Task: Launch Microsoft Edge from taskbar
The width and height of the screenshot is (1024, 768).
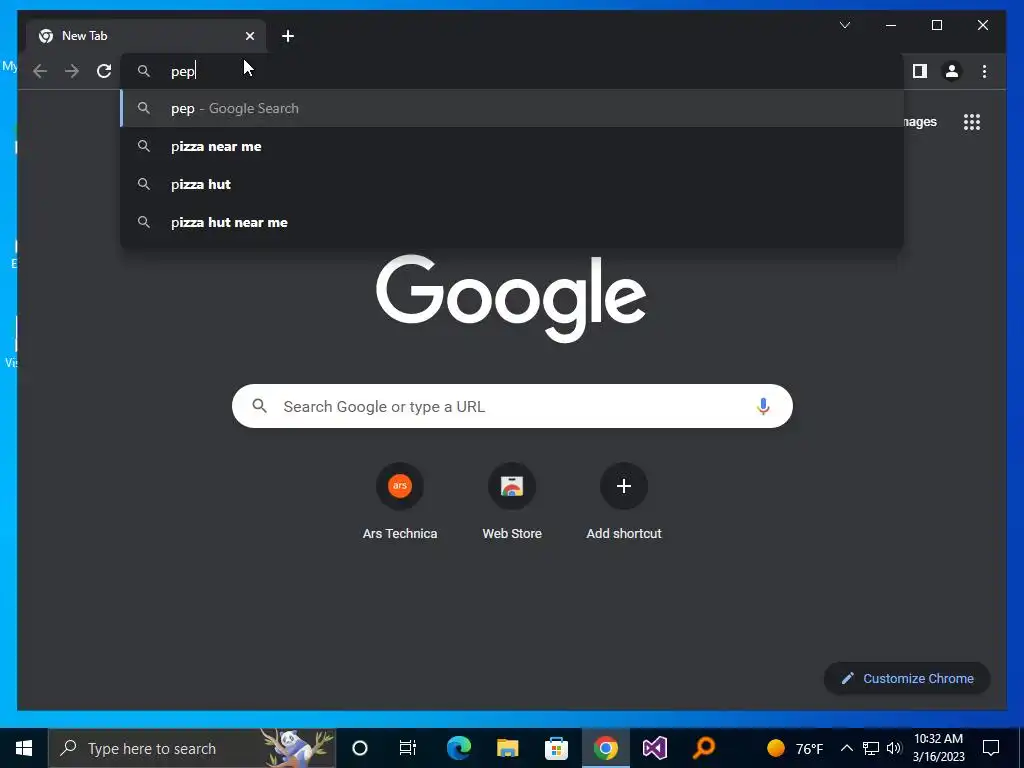Action: click(458, 748)
